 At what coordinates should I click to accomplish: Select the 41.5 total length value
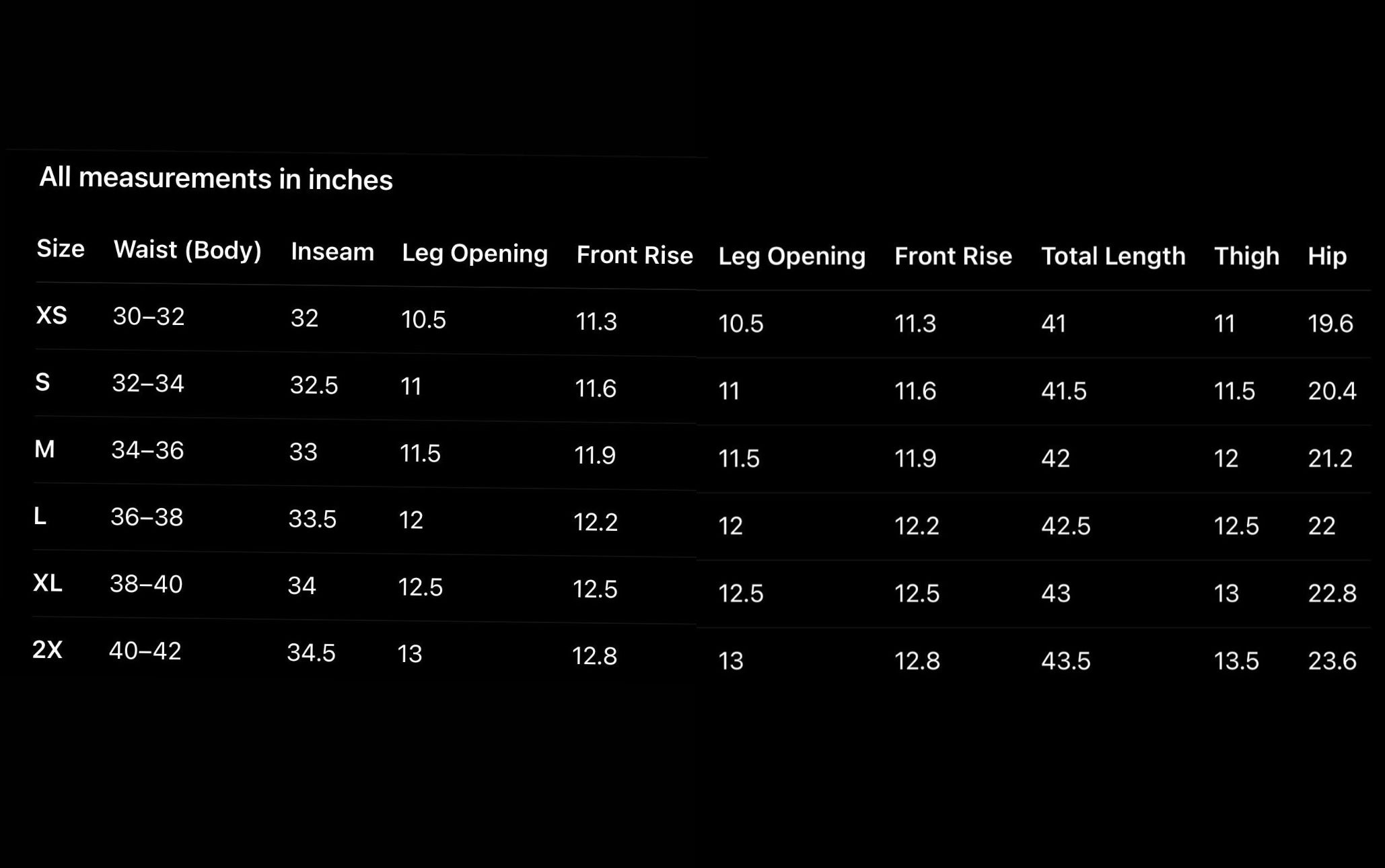pos(1063,391)
